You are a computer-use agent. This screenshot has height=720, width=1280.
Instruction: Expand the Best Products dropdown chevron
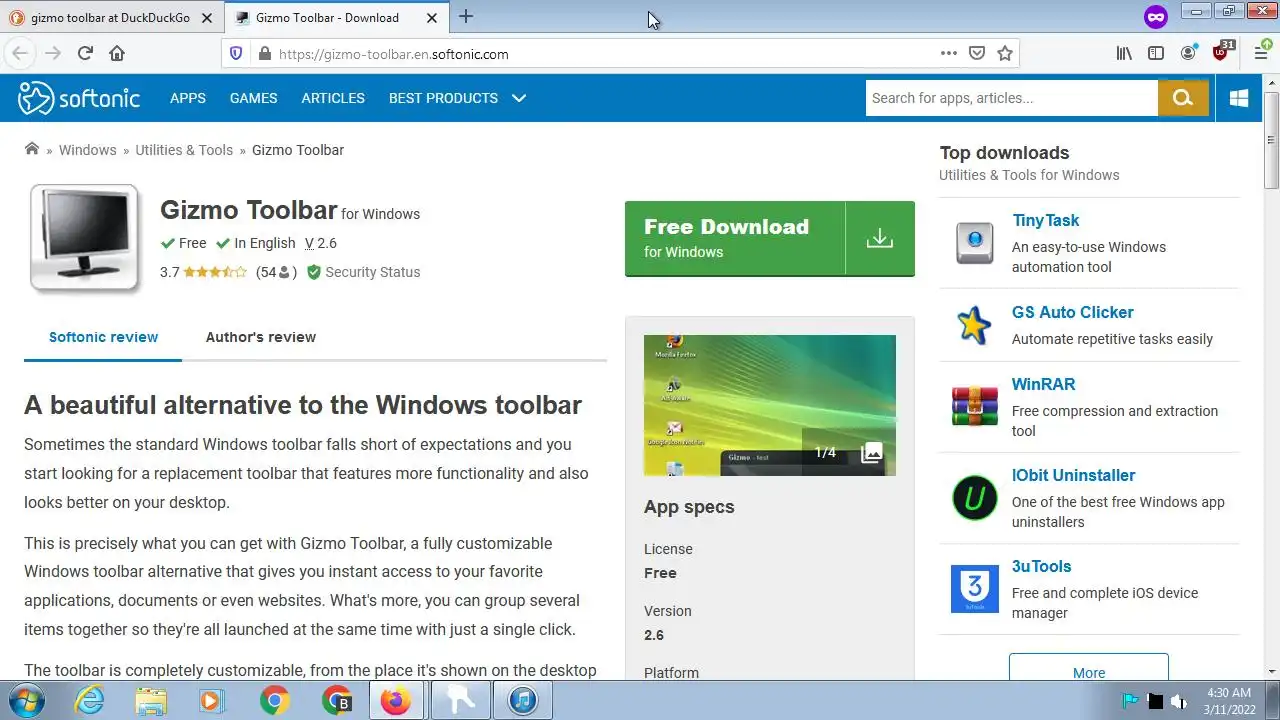[x=519, y=98]
